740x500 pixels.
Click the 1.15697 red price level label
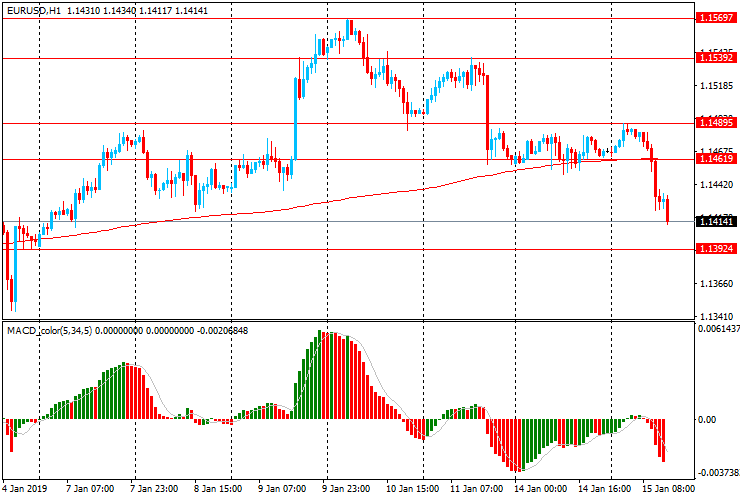click(x=716, y=18)
